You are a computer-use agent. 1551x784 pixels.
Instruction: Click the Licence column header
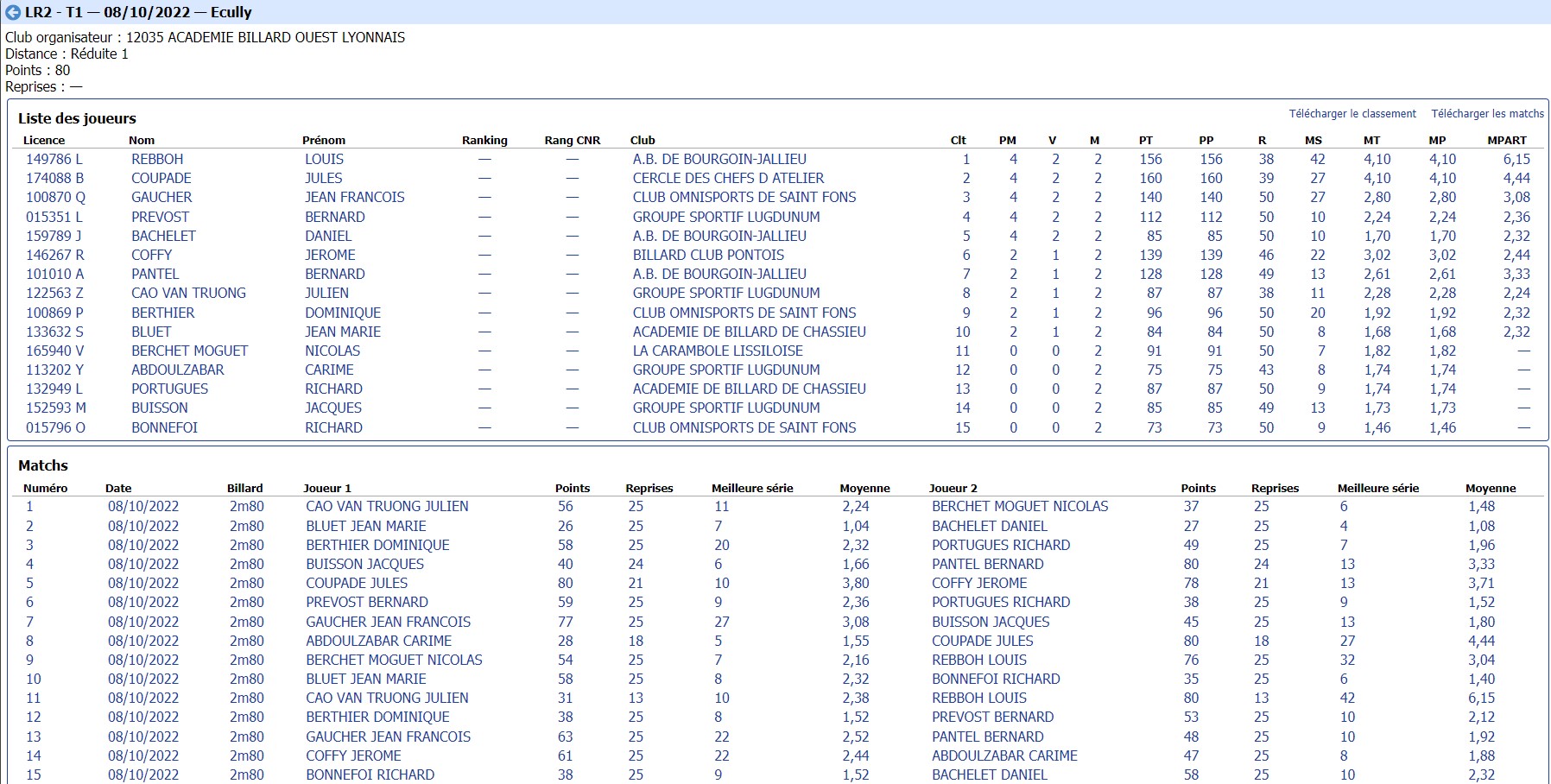(x=44, y=140)
